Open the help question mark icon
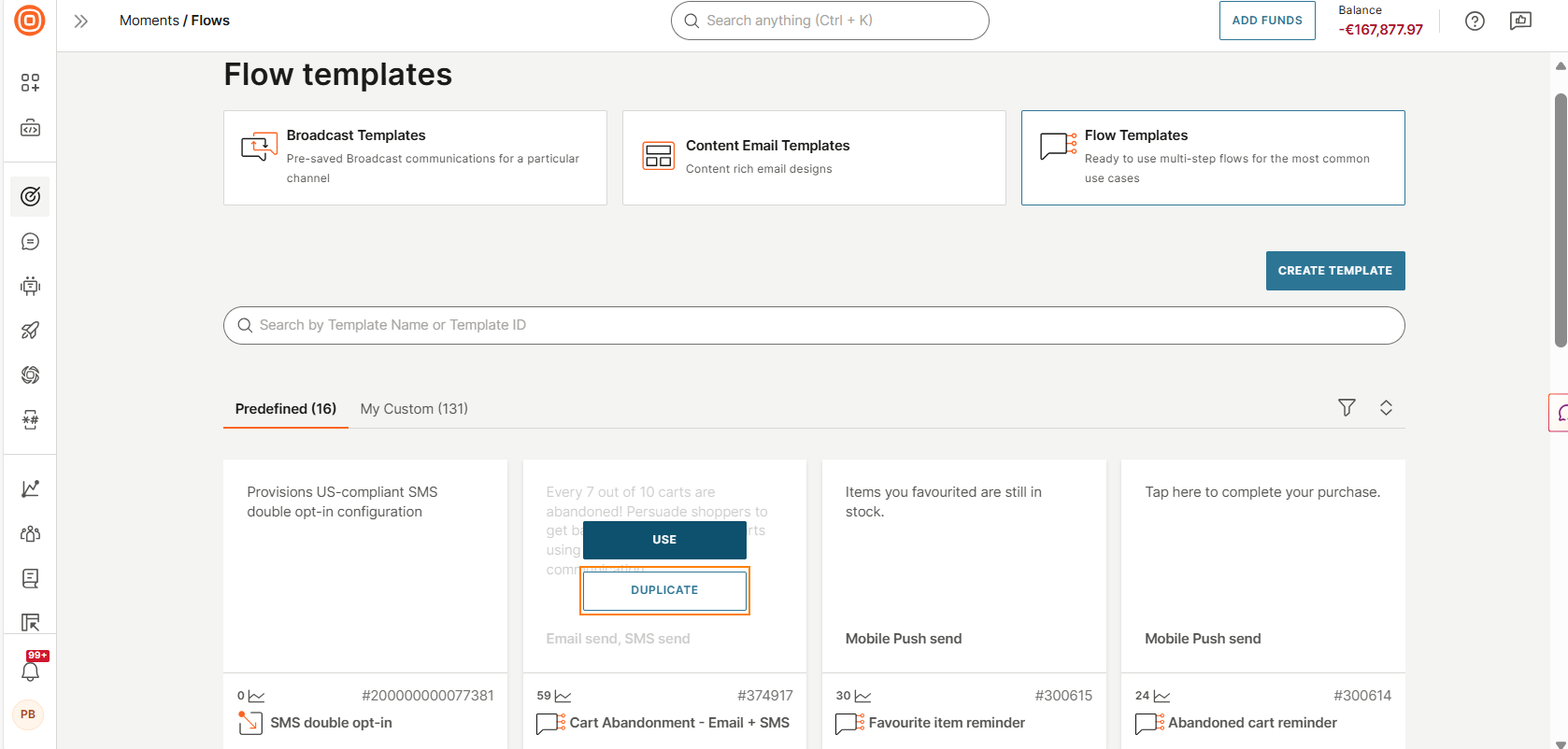The height and width of the screenshot is (749, 1568). (1475, 21)
